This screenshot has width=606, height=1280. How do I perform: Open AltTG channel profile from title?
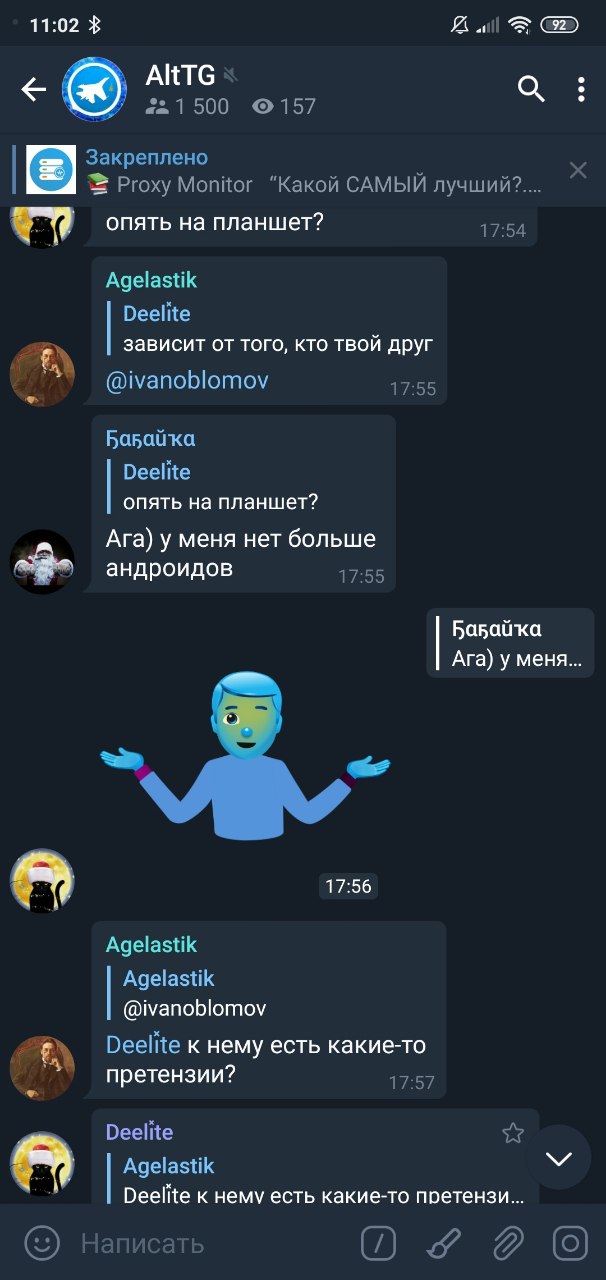pos(180,75)
